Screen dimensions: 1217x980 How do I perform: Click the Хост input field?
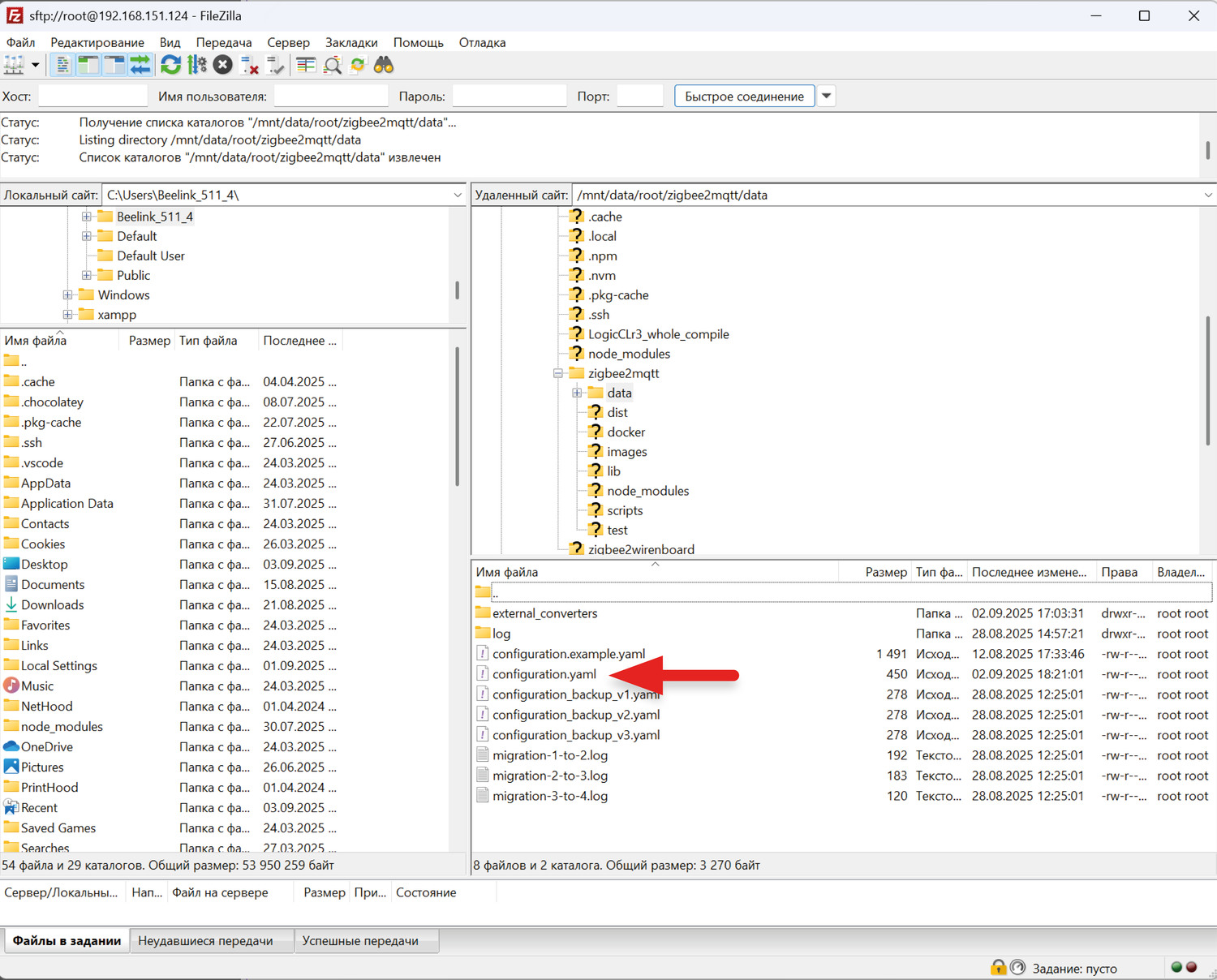(92, 96)
